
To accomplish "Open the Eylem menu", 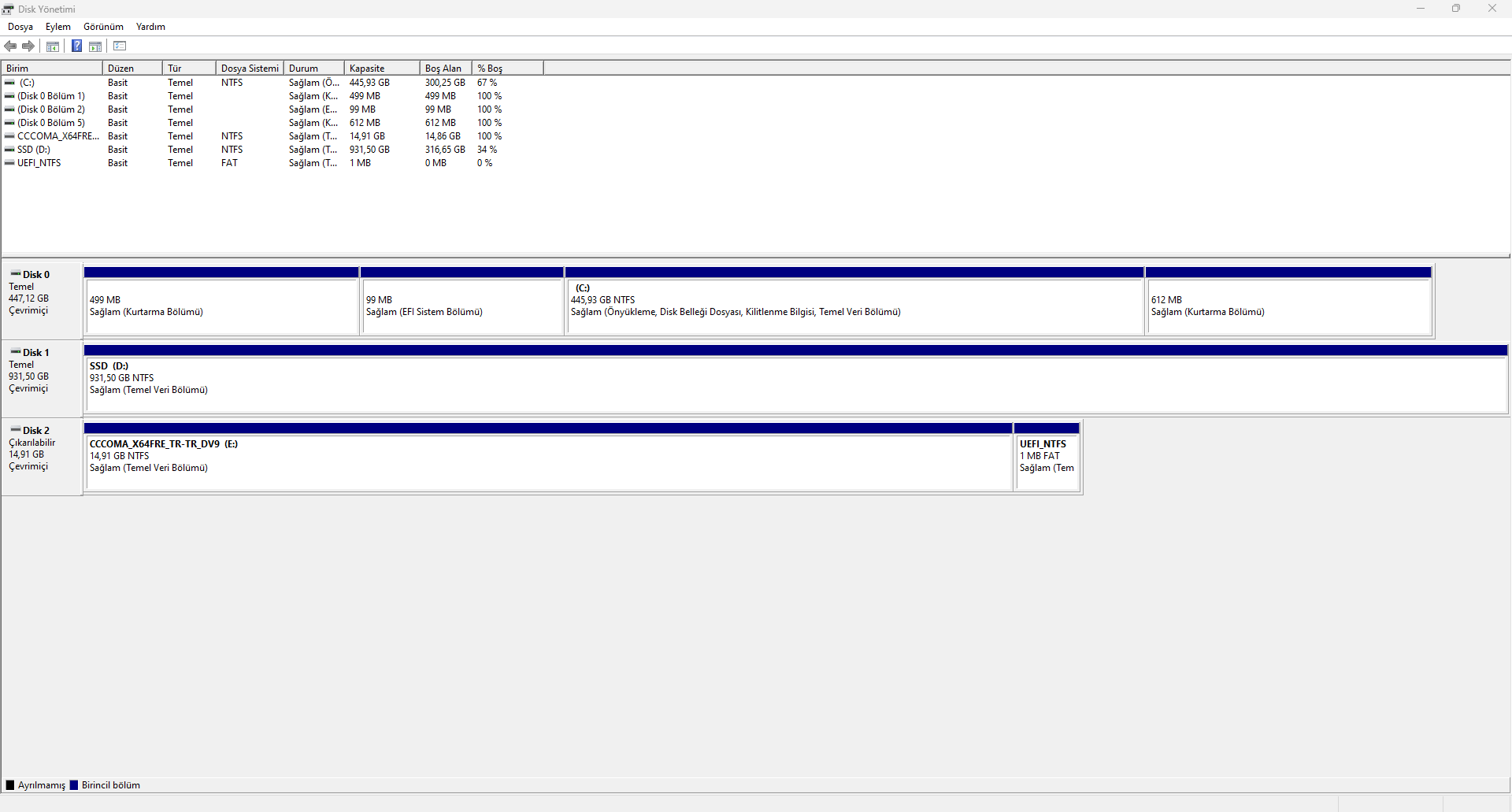I will tap(58, 27).
